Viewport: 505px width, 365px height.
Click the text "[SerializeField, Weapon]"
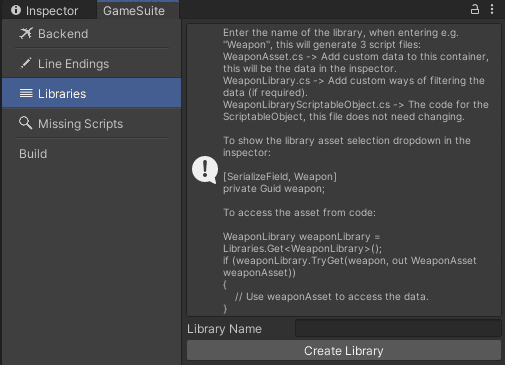[x=280, y=177]
